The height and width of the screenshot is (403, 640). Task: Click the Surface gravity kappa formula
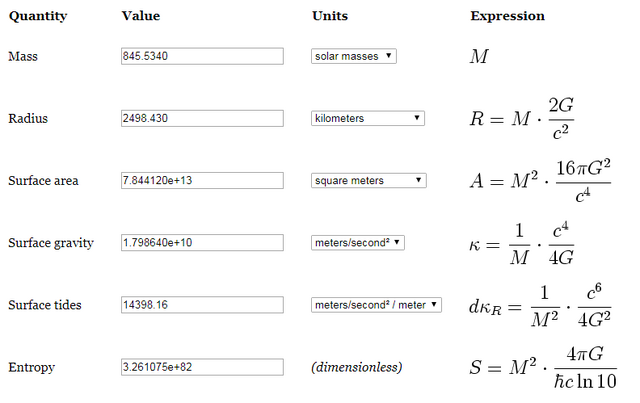click(x=522, y=244)
